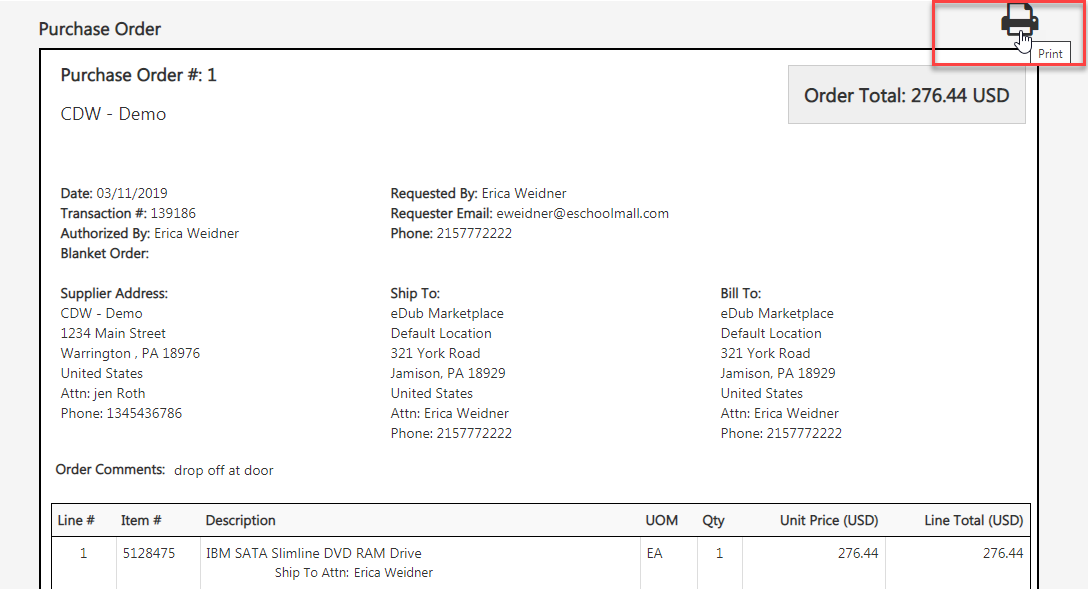Click the Unit Price (USD) column header
This screenshot has width=1088, height=589.
click(x=829, y=520)
